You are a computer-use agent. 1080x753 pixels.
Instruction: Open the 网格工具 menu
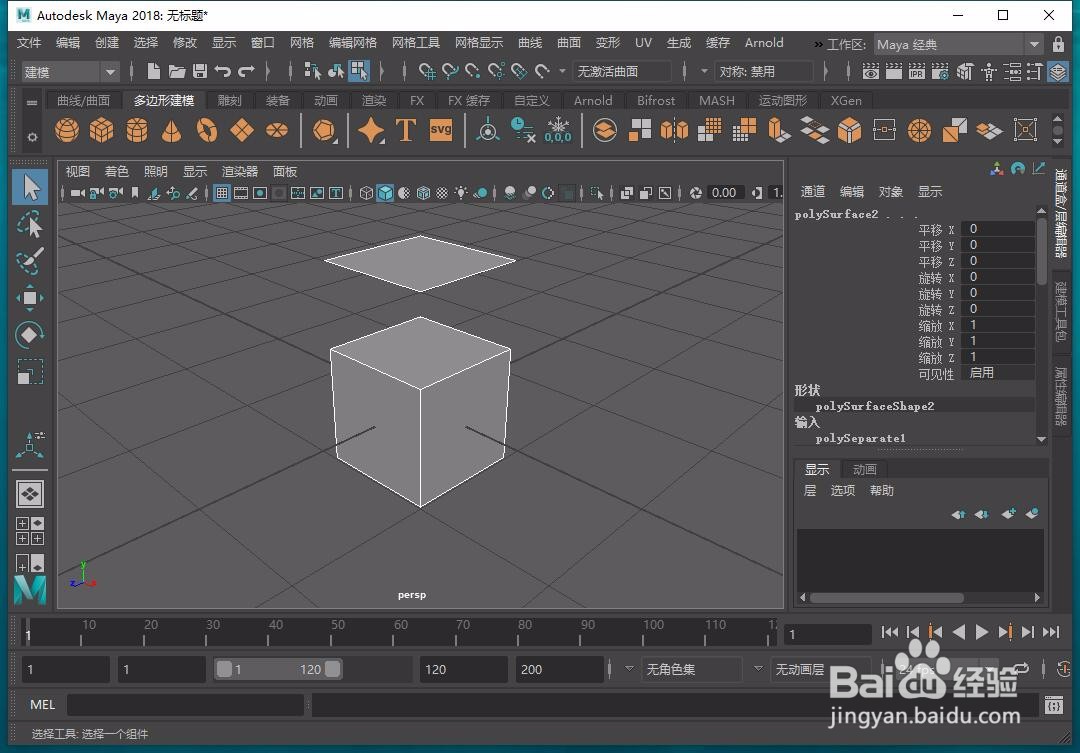[x=415, y=43]
